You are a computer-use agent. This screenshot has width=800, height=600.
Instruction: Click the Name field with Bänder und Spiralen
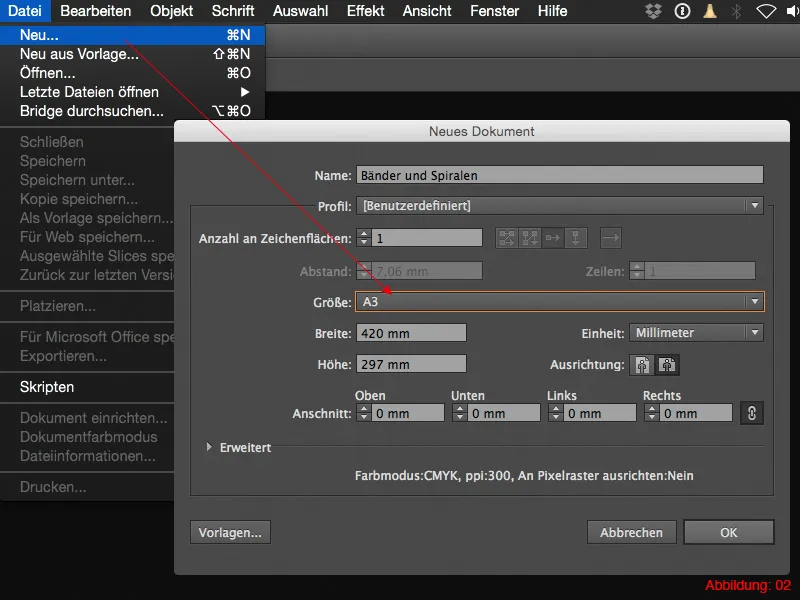[560, 175]
